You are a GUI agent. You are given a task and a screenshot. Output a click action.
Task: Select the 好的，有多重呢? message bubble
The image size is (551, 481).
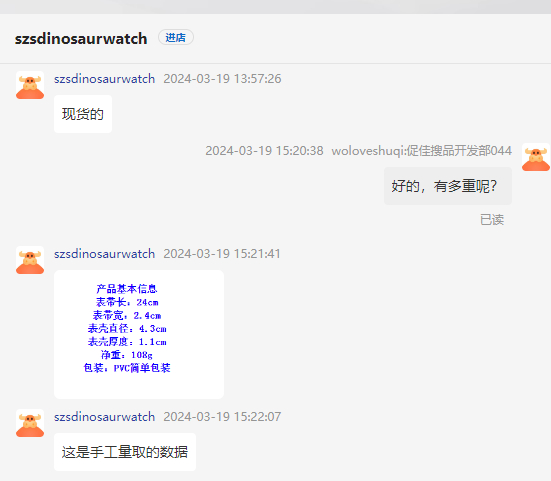coord(448,186)
